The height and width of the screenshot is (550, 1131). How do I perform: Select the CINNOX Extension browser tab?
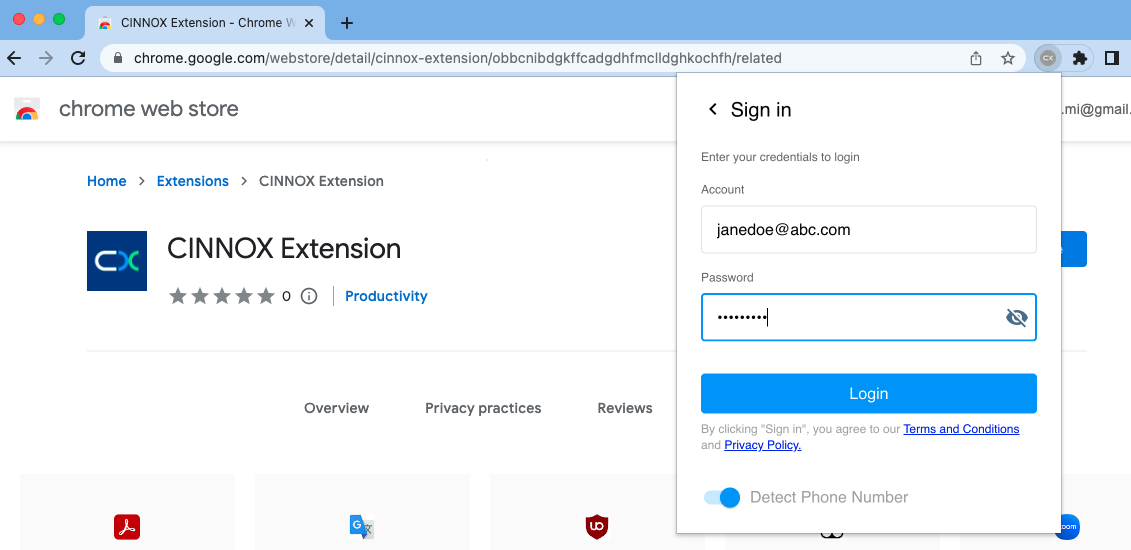(205, 23)
